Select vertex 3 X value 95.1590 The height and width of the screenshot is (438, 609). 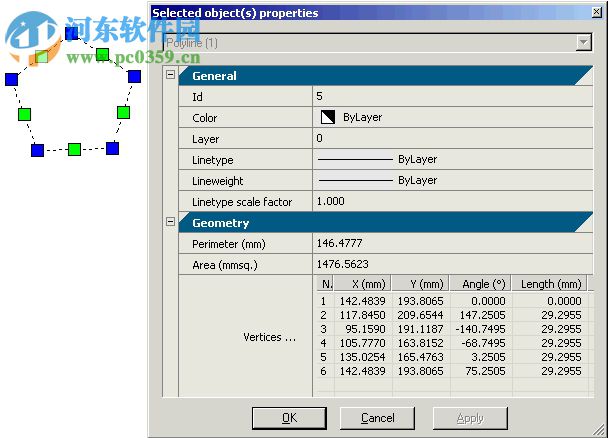[365, 329]
